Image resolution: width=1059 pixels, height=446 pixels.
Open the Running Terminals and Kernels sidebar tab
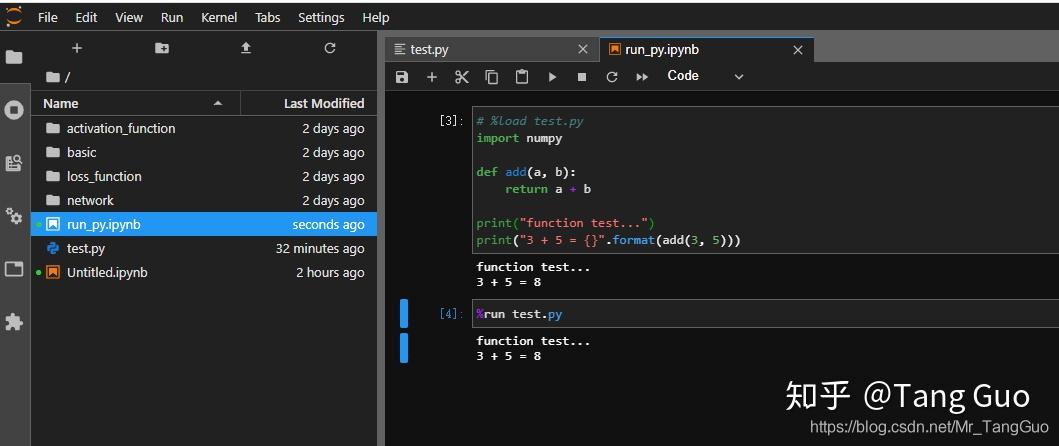(14, 109)
